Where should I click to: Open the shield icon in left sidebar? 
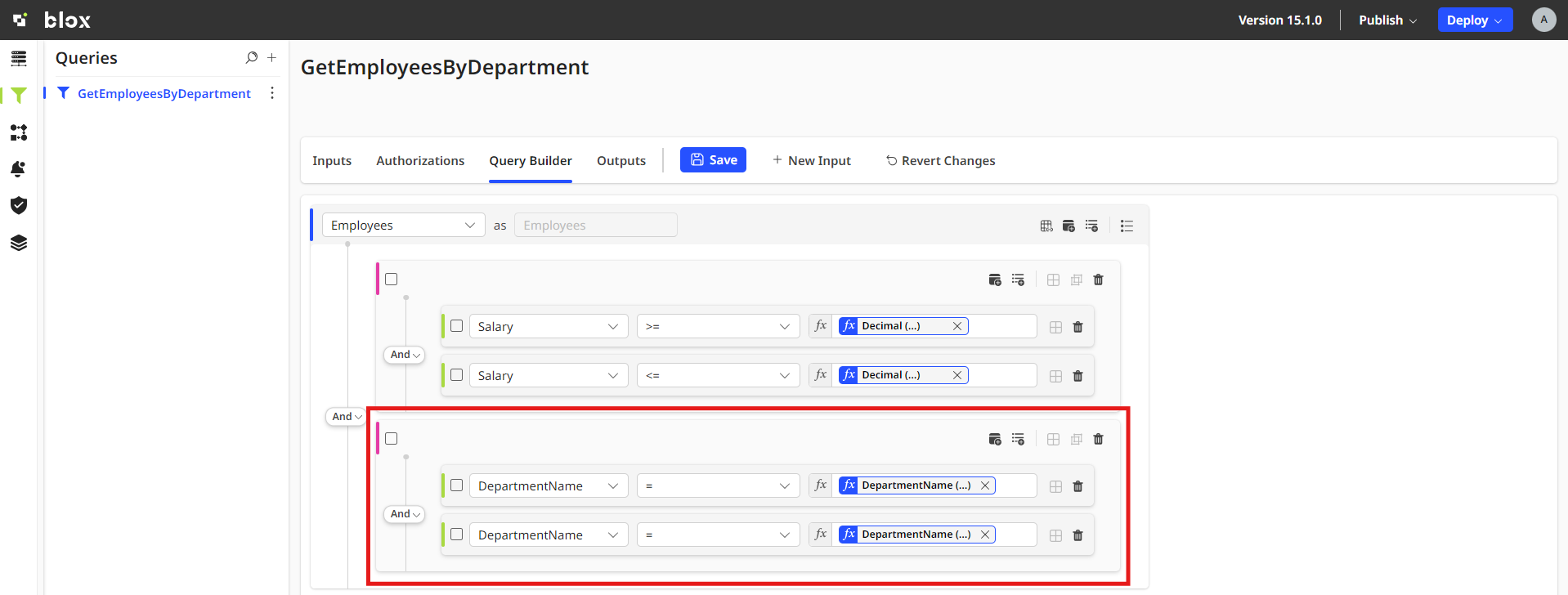pos(19,205)
